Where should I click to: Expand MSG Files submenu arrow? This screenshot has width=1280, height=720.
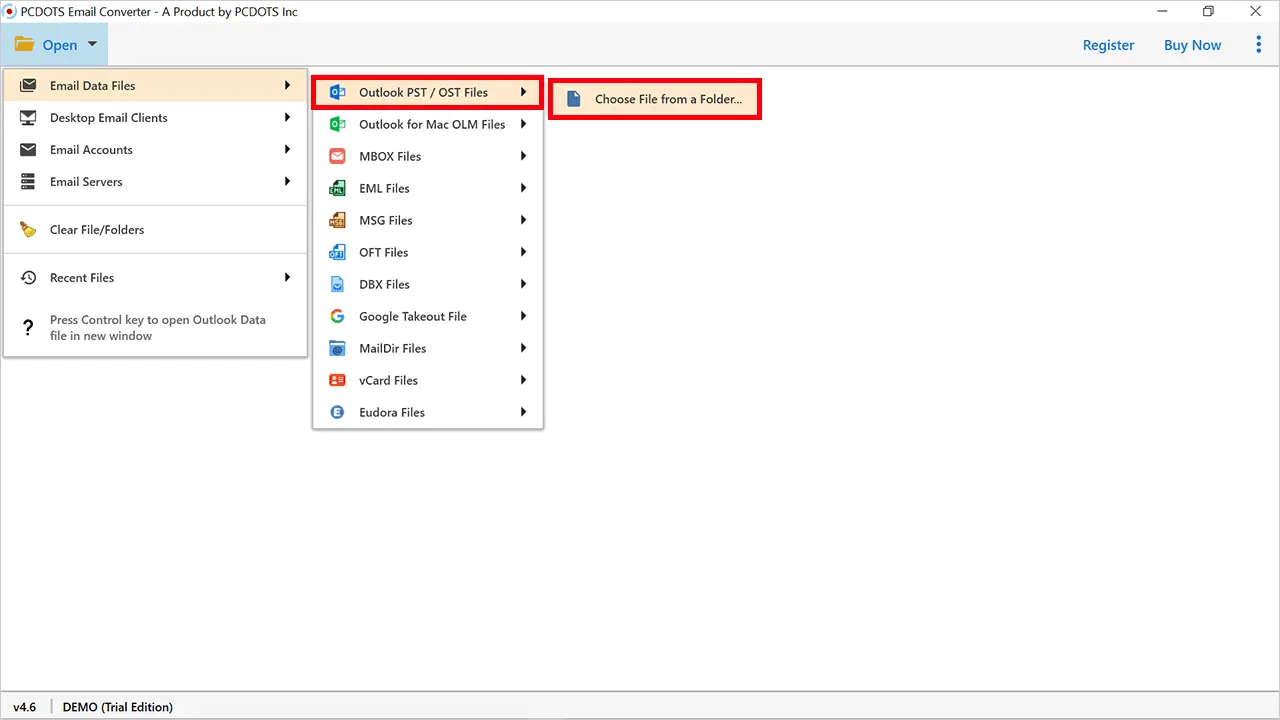pos(523,221)
